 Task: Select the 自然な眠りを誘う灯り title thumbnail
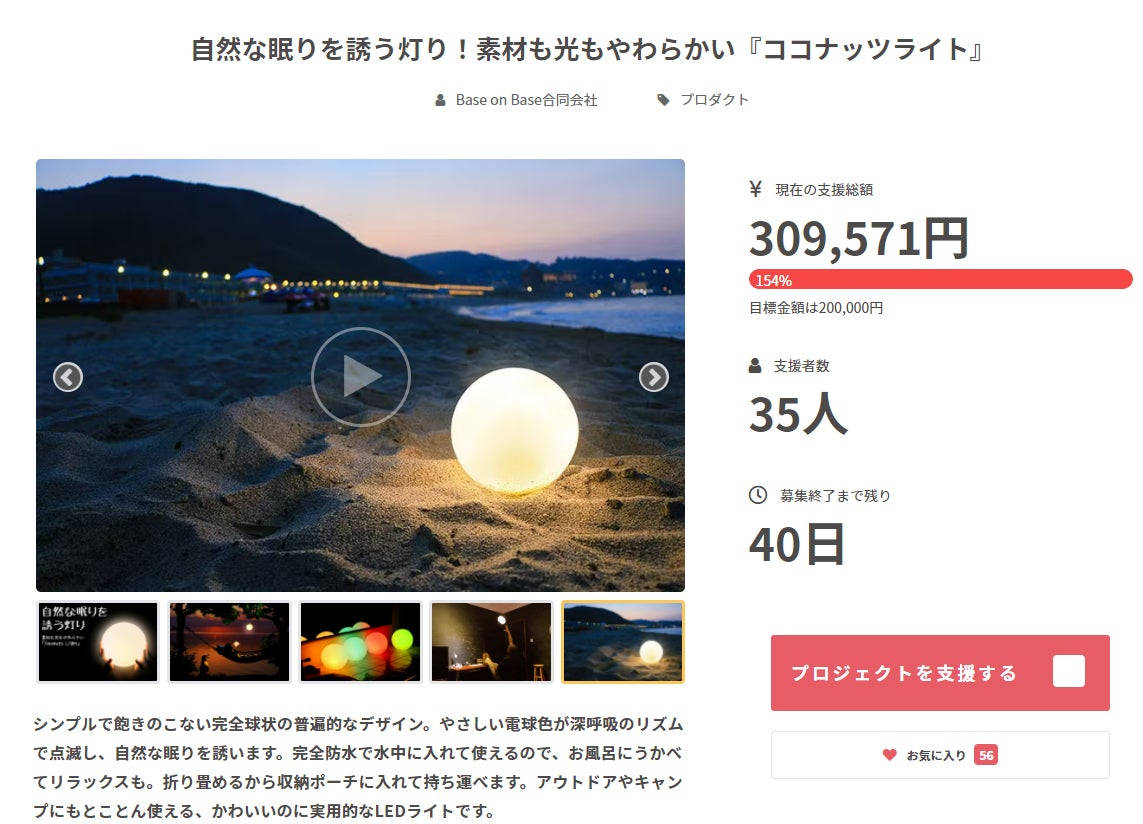[x=98, y=642]
